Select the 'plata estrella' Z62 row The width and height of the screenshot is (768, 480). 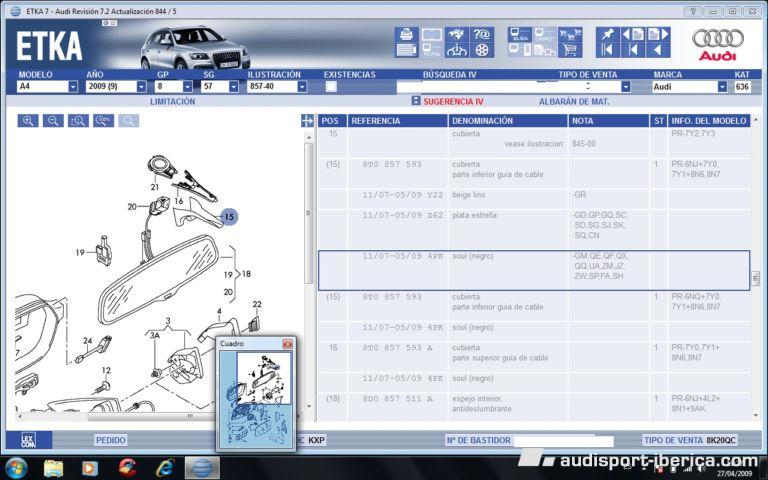tap(534, 230)
